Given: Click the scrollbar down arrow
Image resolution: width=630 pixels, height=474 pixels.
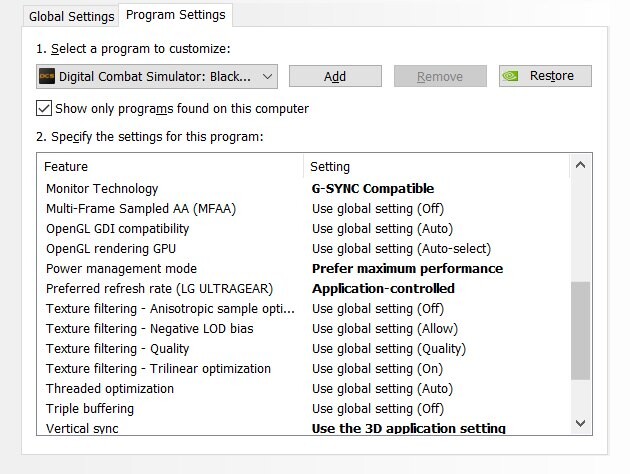Looking at the screenshot, I should pos(580,423).
